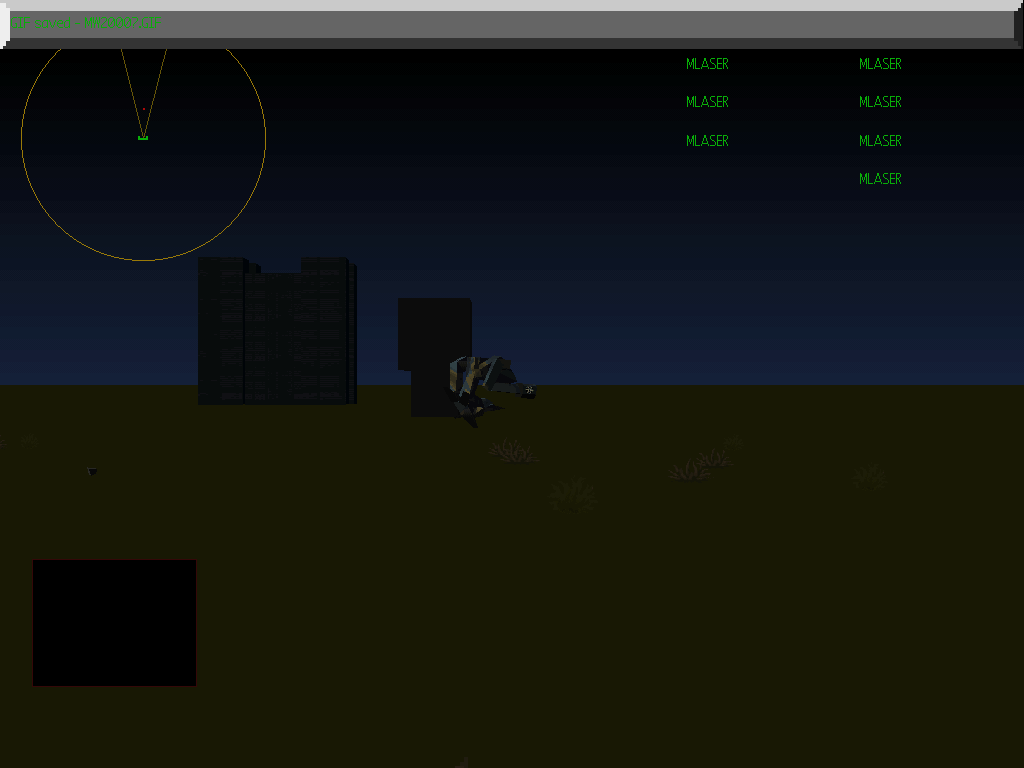The image size is (1024, 768).
Task: Select the top MLASER in the right column
Action: click(880, 63)
